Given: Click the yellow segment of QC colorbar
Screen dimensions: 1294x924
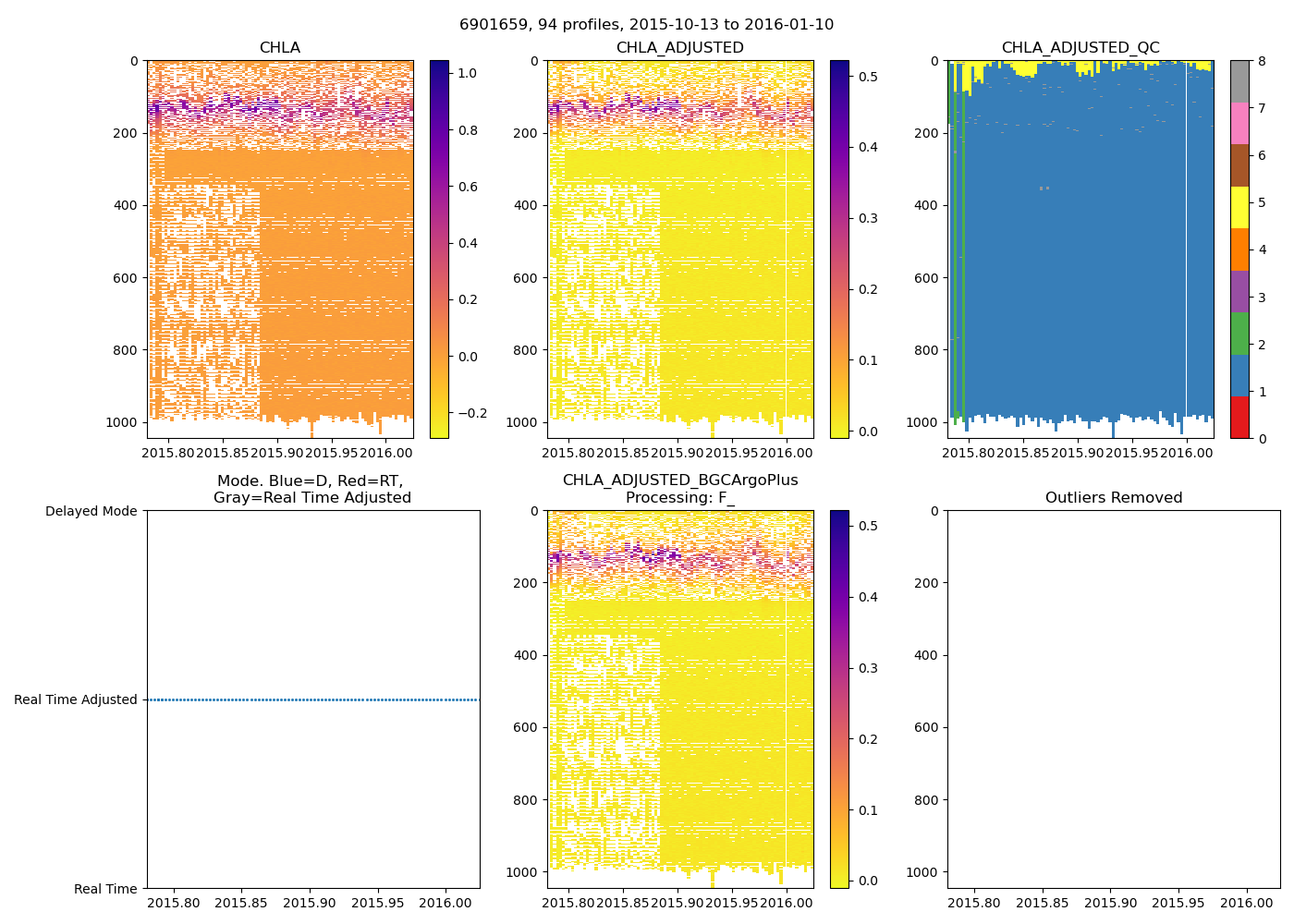Looking at the screenshot, I should click(x=1239, y=207).
